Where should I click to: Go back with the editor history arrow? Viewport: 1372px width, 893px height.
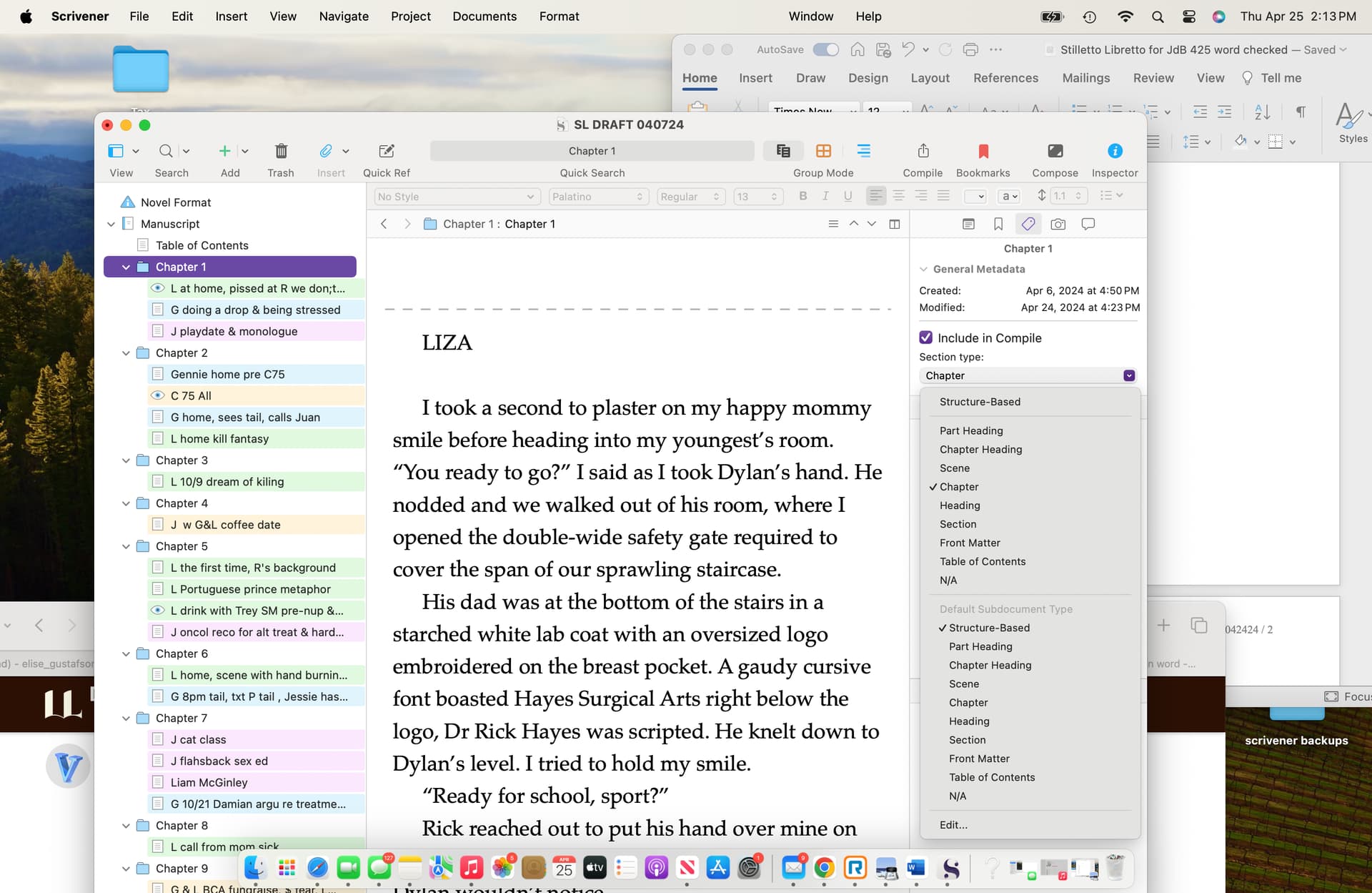(384, 224)
